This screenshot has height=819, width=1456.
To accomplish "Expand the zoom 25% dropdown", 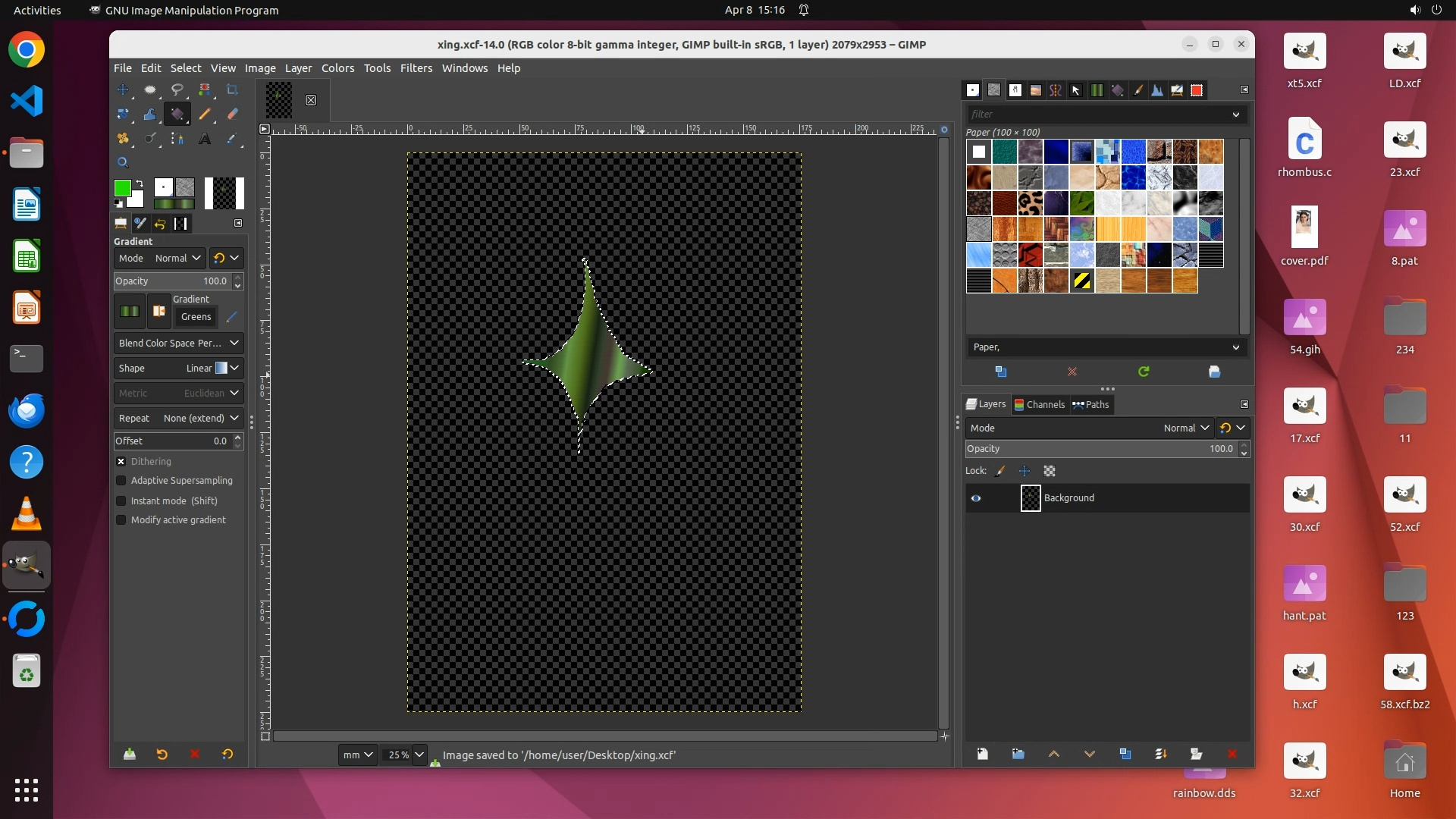I will [419, 755].
